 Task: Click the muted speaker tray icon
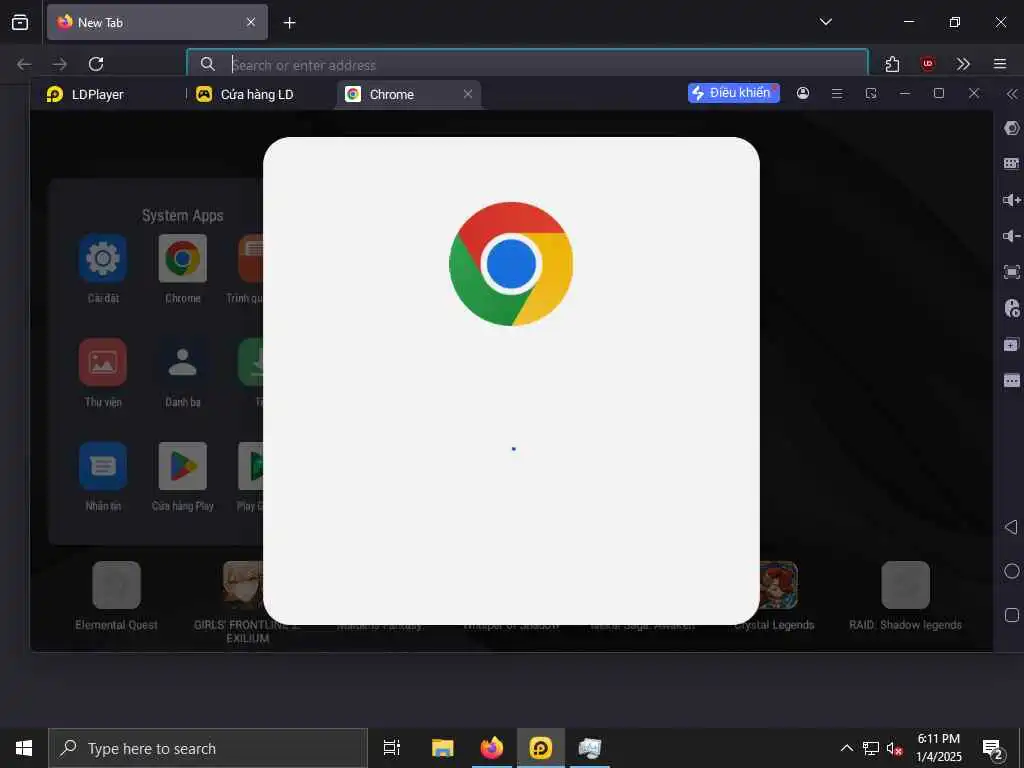[x=895, y=748]
